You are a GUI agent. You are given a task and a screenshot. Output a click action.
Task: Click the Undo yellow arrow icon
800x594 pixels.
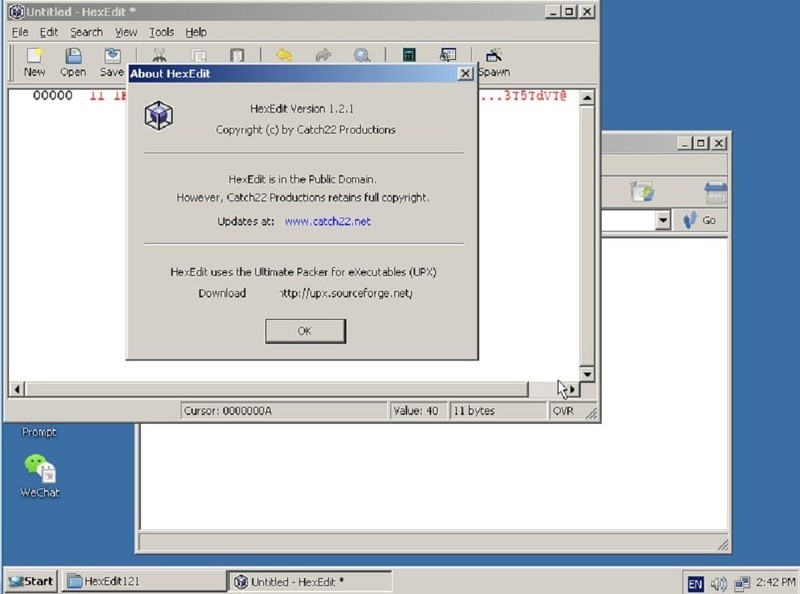pos(284,55)
